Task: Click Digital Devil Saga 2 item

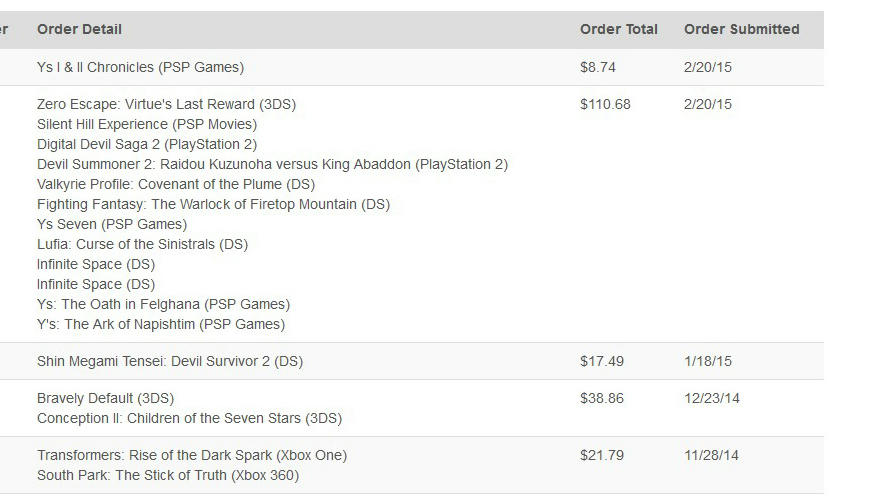Action: pos(146,145)
